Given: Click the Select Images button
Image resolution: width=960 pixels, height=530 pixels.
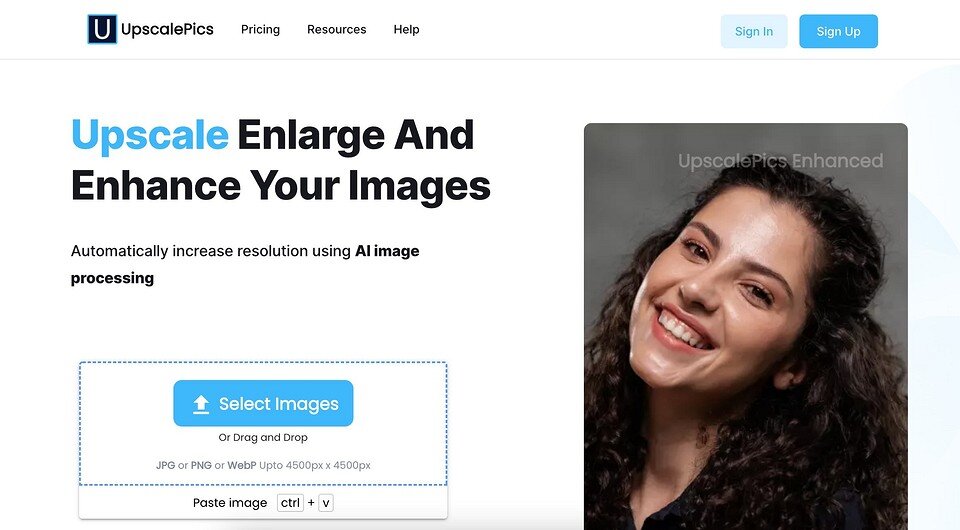Looking at the screenshot, I should (263, 403).
